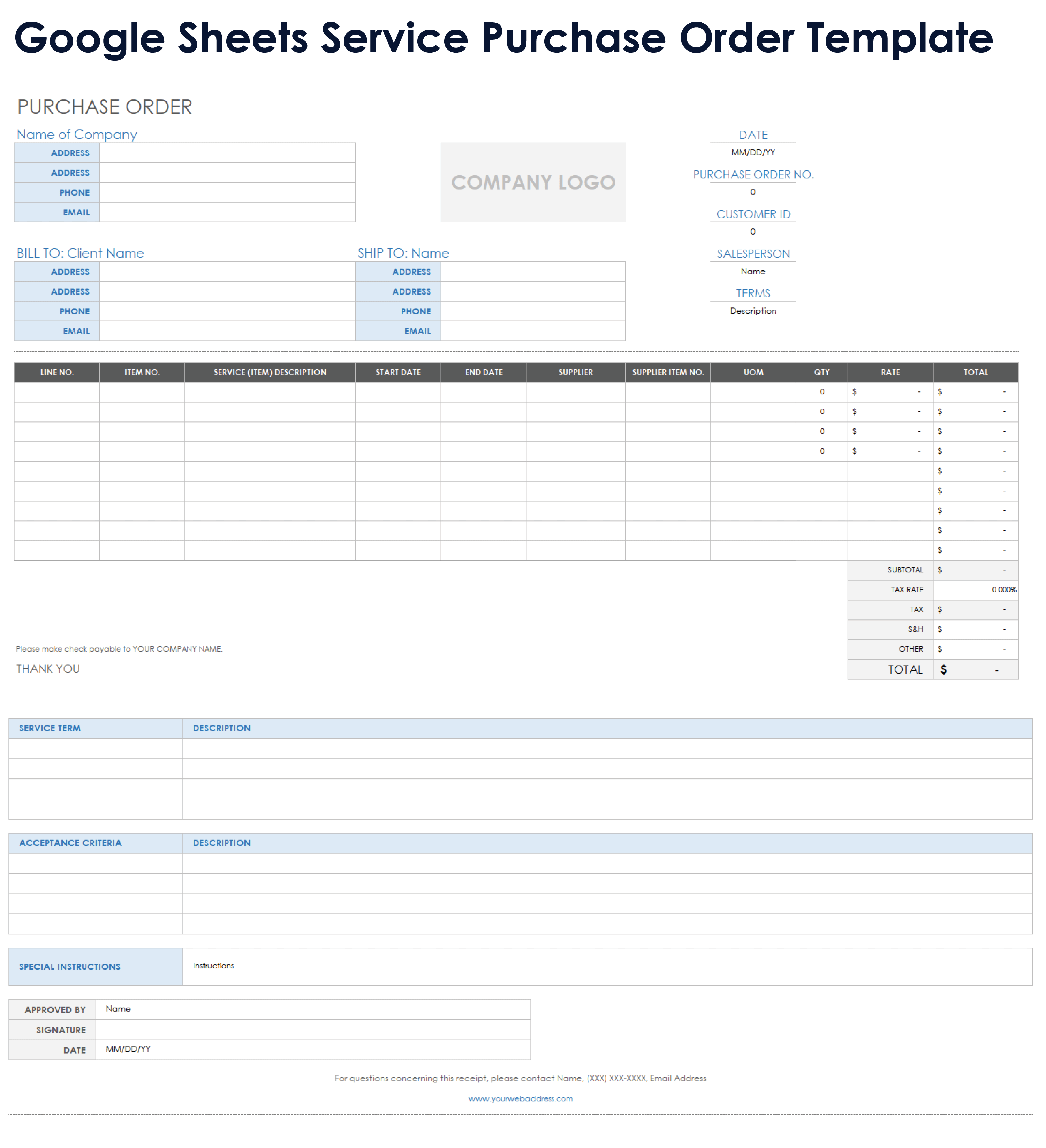The image size is (1046, 1148).
Task: Click the 0.000% tax rate value
Action: (x=1004, y=590)
